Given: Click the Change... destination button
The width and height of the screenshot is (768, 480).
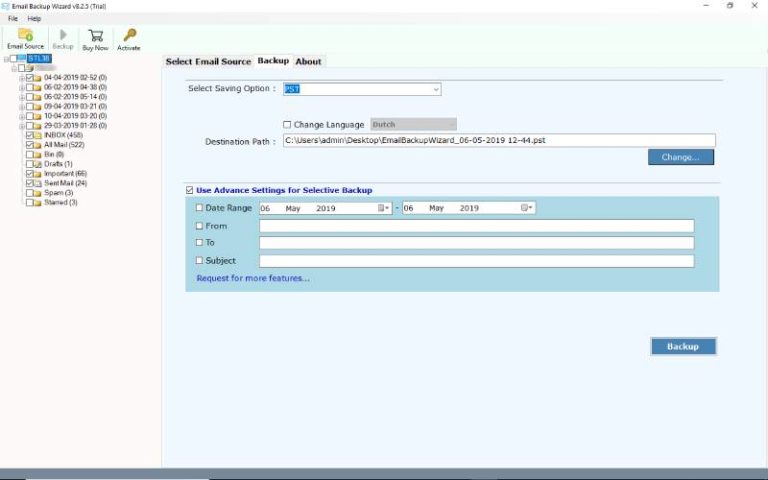Looking at the screenshot, I should pyautogui.click(x=680, y=157).
